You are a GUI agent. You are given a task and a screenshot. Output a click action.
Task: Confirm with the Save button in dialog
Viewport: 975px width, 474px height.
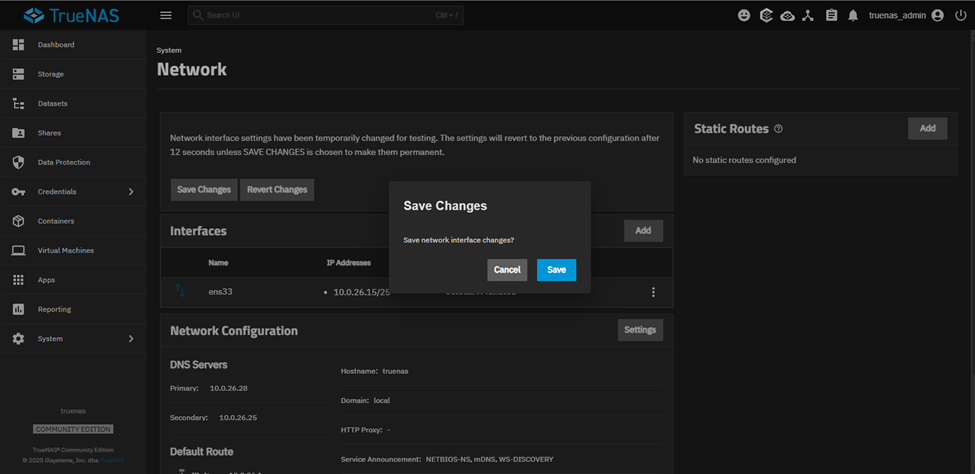(556, 270)
